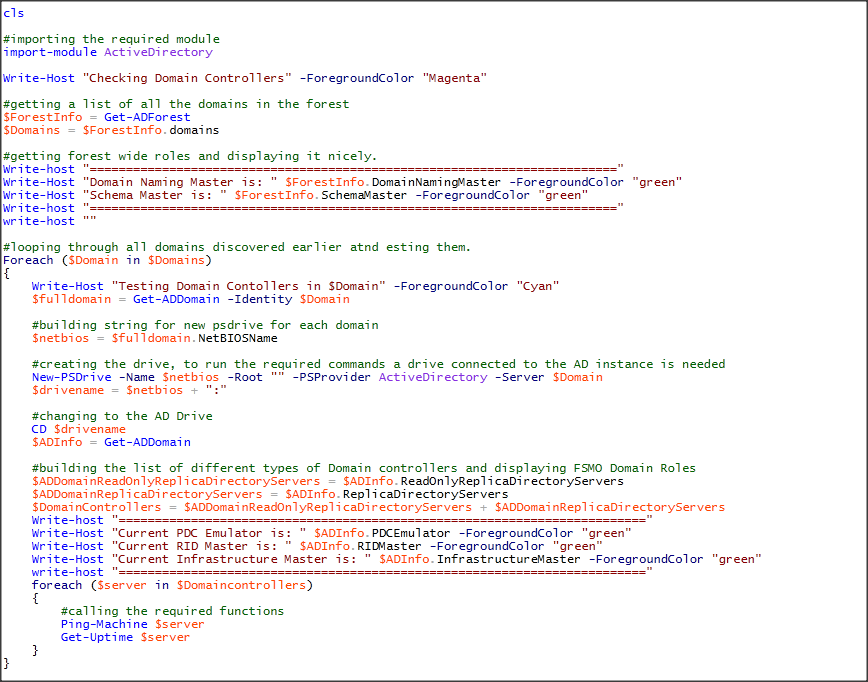The height and width of the screenshot is (682, 868).
Task: Click the Get-Uptime function call
Action: 96,637
